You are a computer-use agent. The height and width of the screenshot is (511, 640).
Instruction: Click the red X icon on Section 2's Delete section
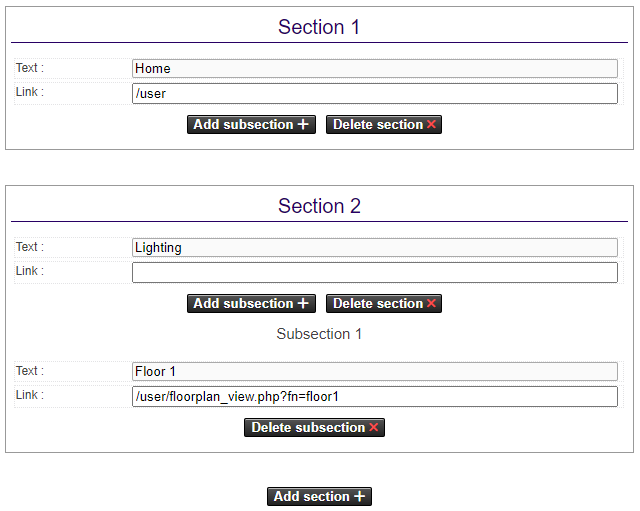[432, 304]
